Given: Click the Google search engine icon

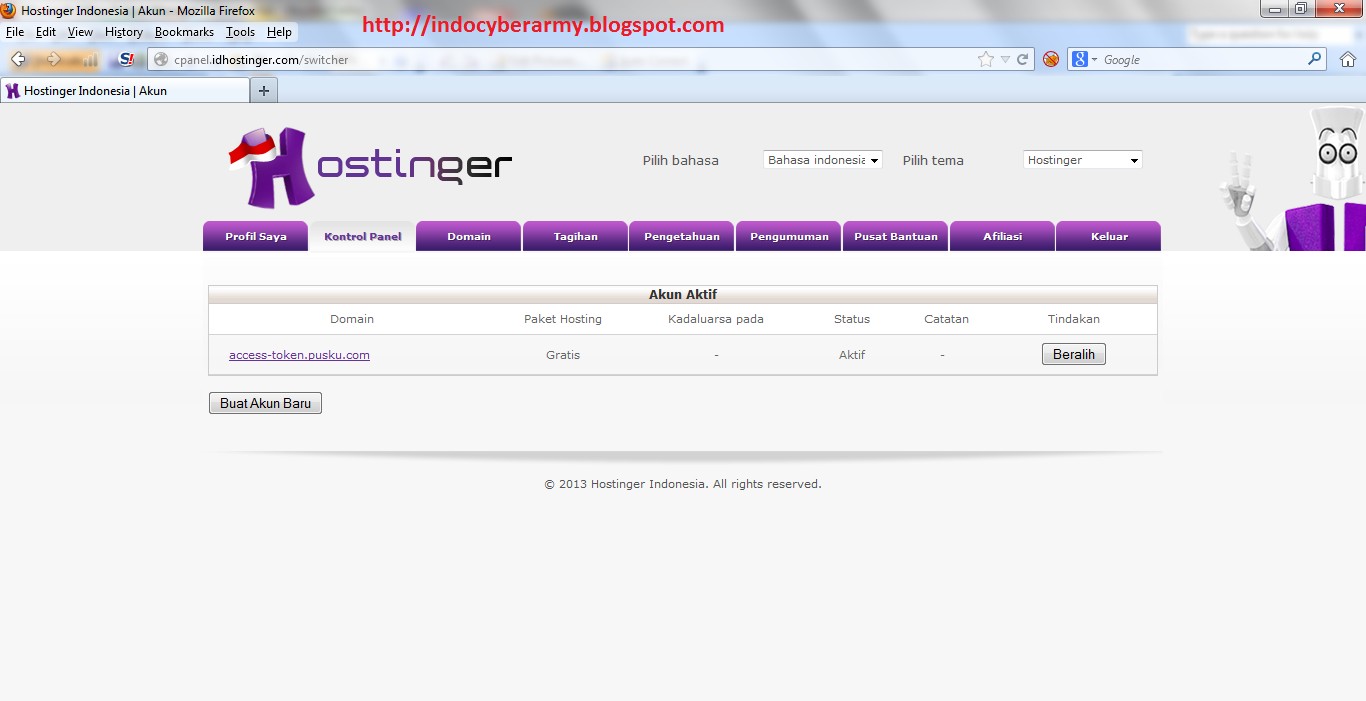Looking at the screenshot, I should [1080, 60].
